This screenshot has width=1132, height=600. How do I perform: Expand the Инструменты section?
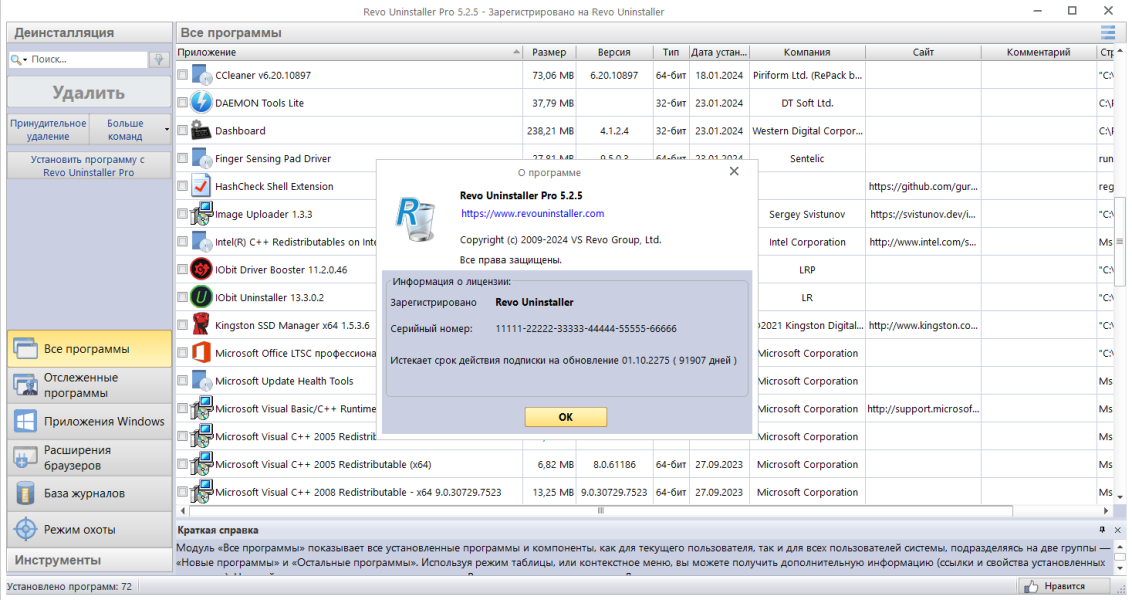click(90, 560)
